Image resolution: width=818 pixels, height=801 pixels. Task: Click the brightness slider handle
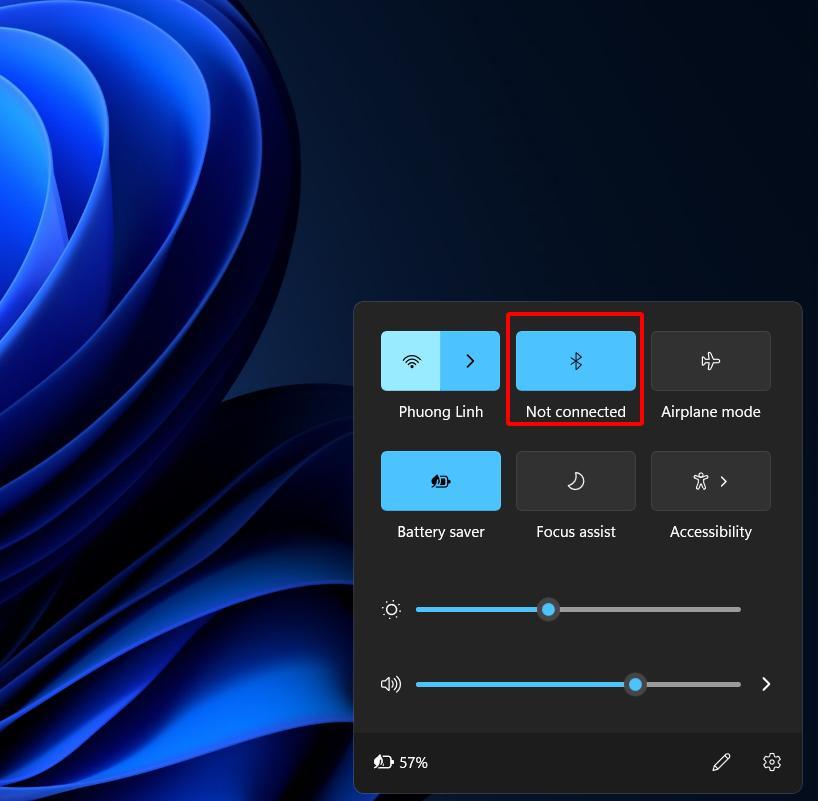pyautogui.click(x=548, y=609)
